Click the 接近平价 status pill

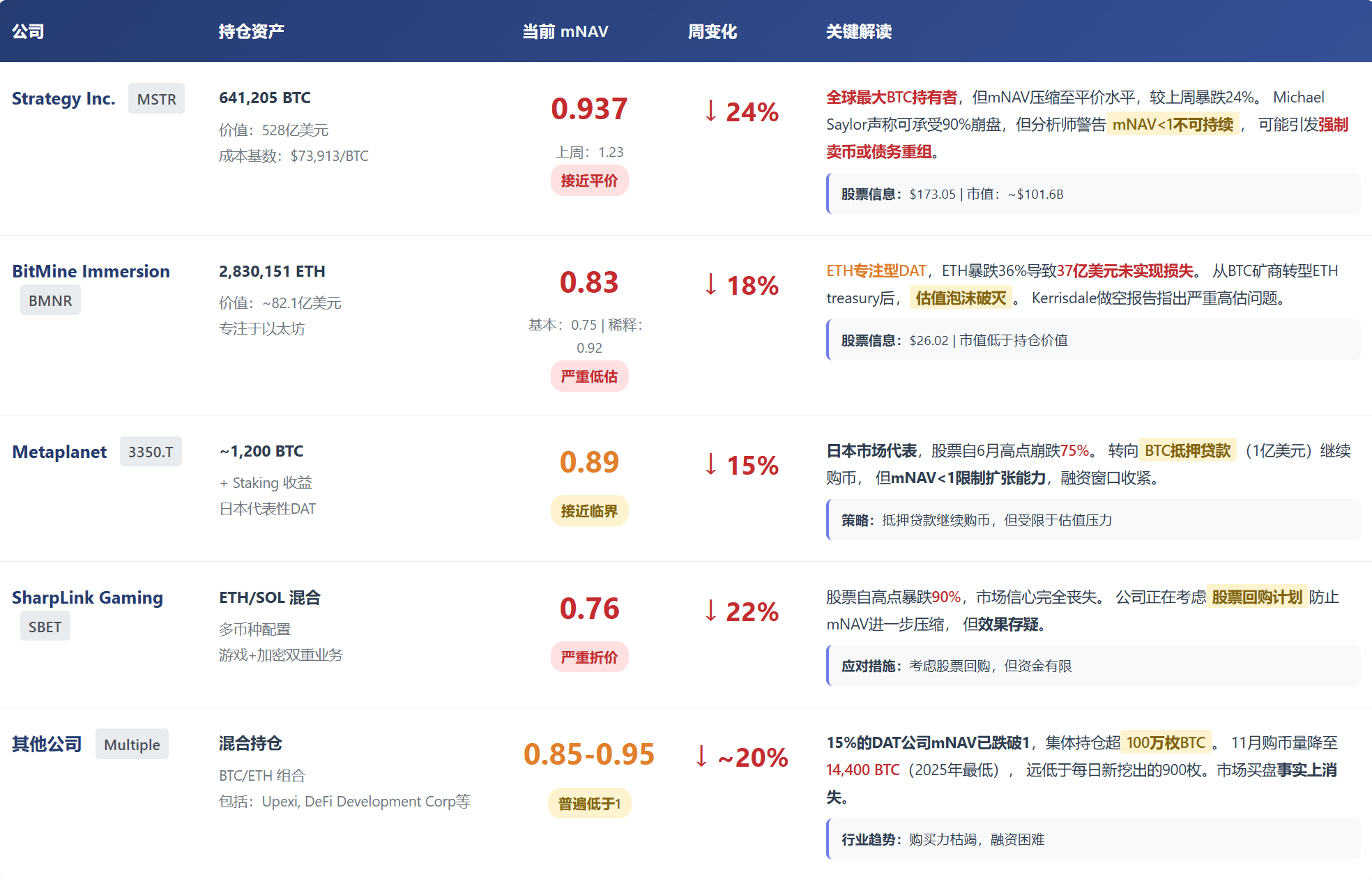click(589, 181)
